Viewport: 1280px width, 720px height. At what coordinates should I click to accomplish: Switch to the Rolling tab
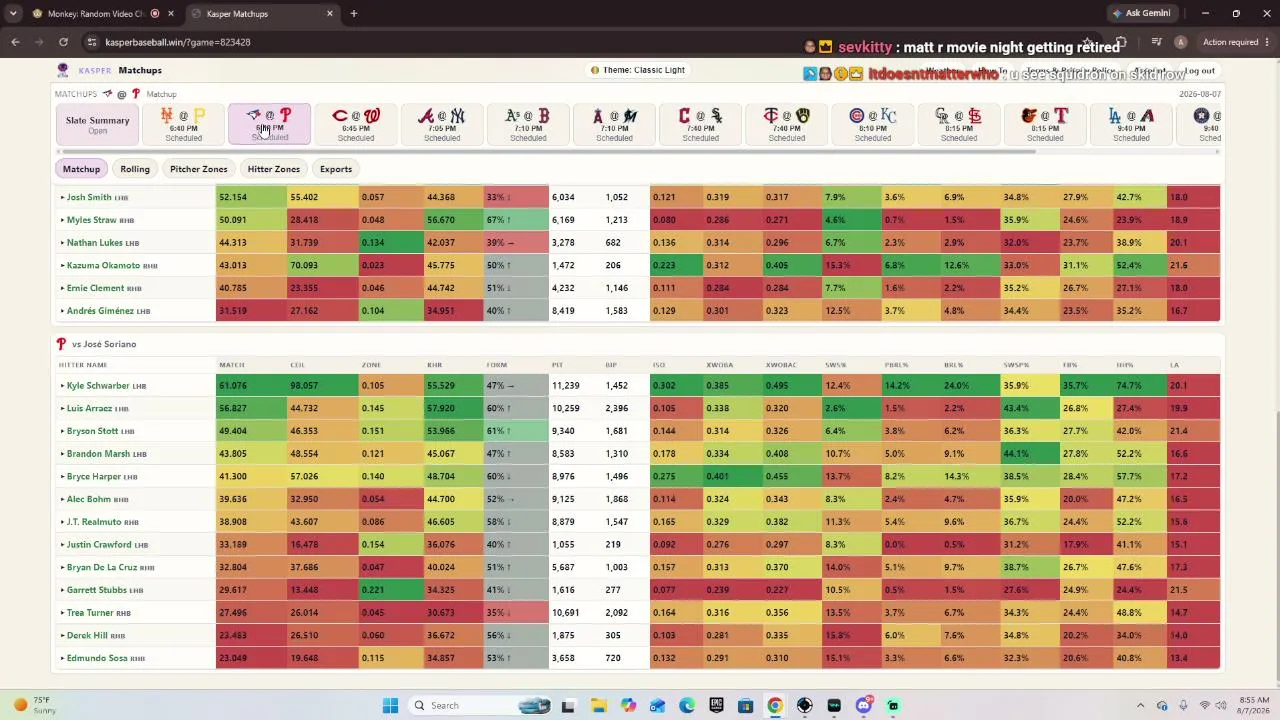coord(135,169)
